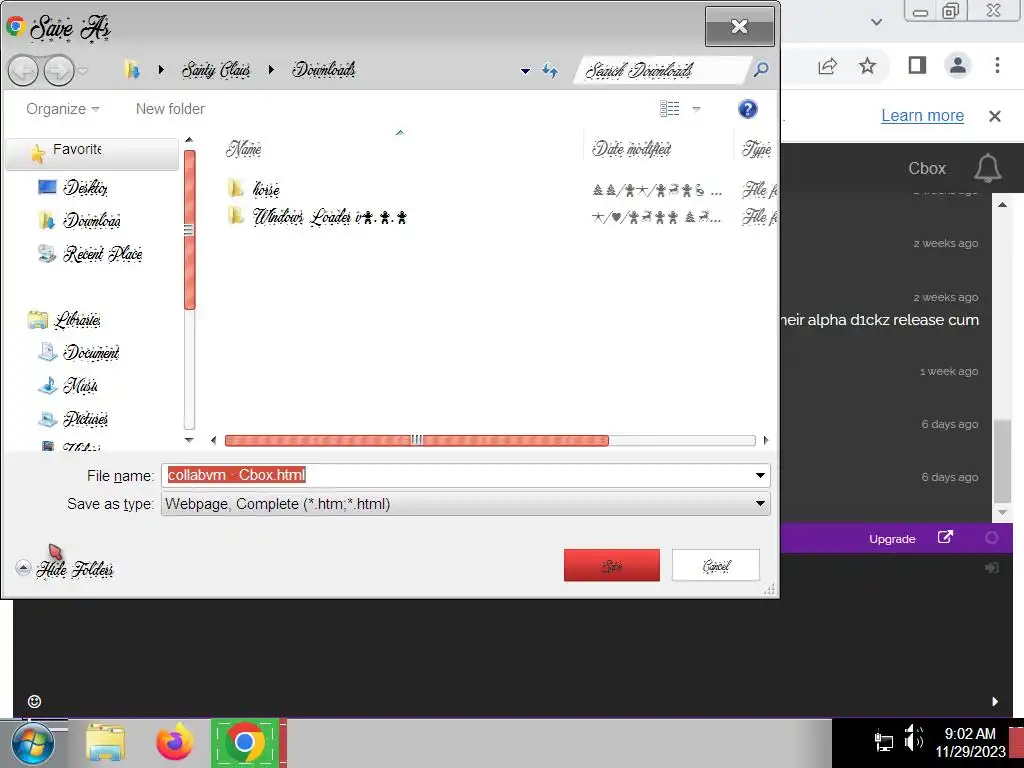Click the blue Help icon

coord(748,109)
